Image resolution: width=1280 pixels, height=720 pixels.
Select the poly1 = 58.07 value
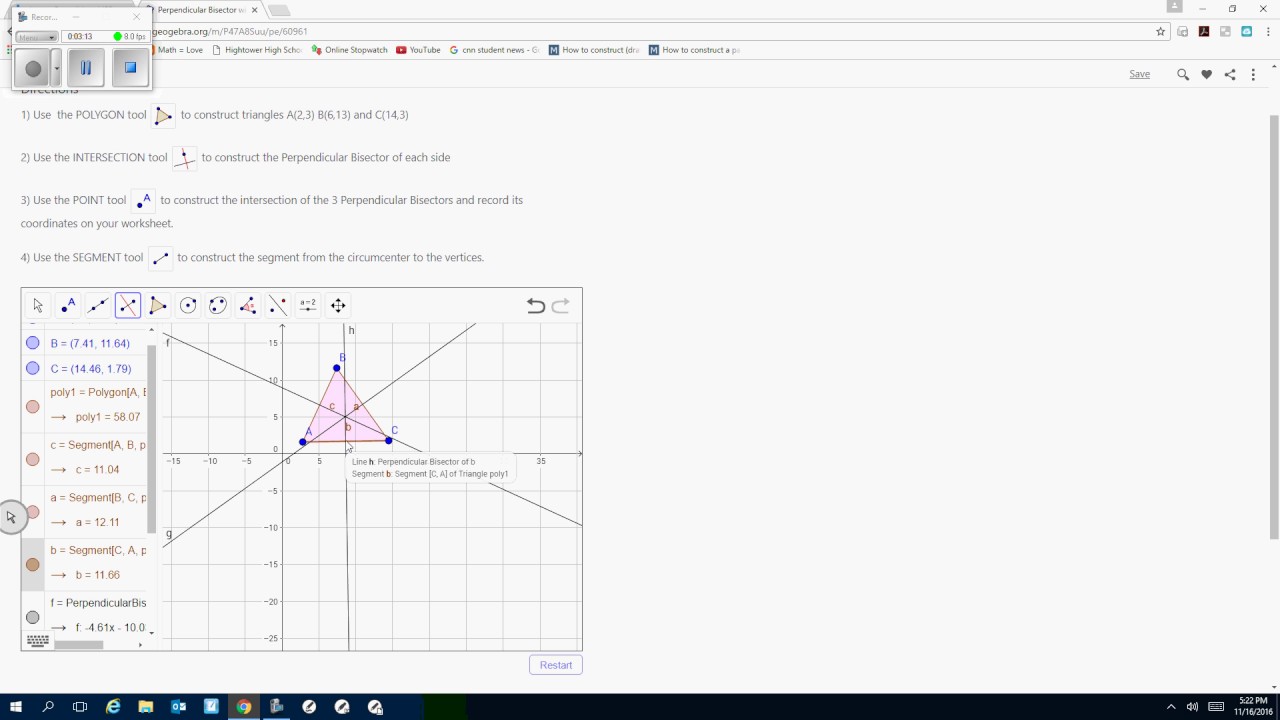coord(108,417)
